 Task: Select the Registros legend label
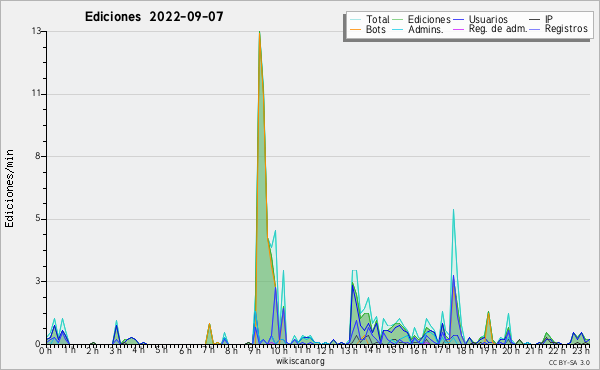click(x=566, y=29)
